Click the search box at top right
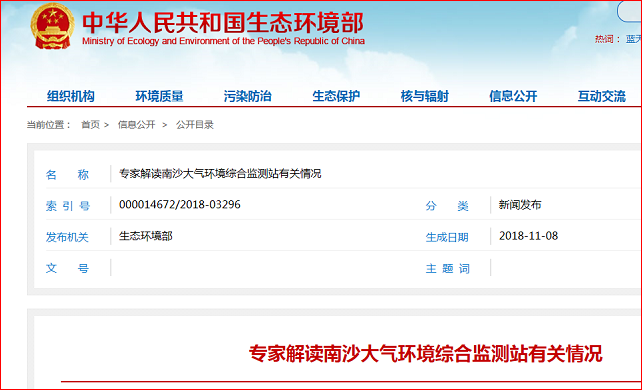Screen dimensions: 642x390 [630, 11]
